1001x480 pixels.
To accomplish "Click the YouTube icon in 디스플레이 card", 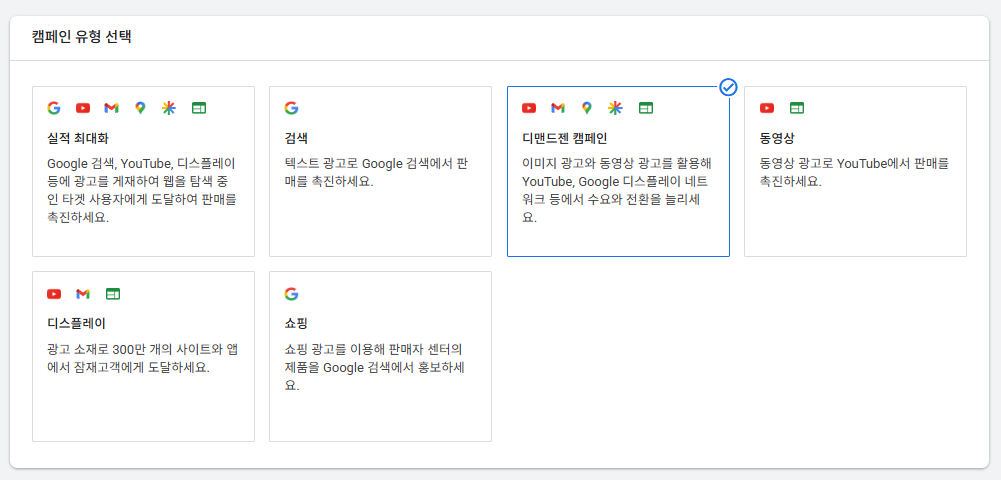I will pos(54,294).
